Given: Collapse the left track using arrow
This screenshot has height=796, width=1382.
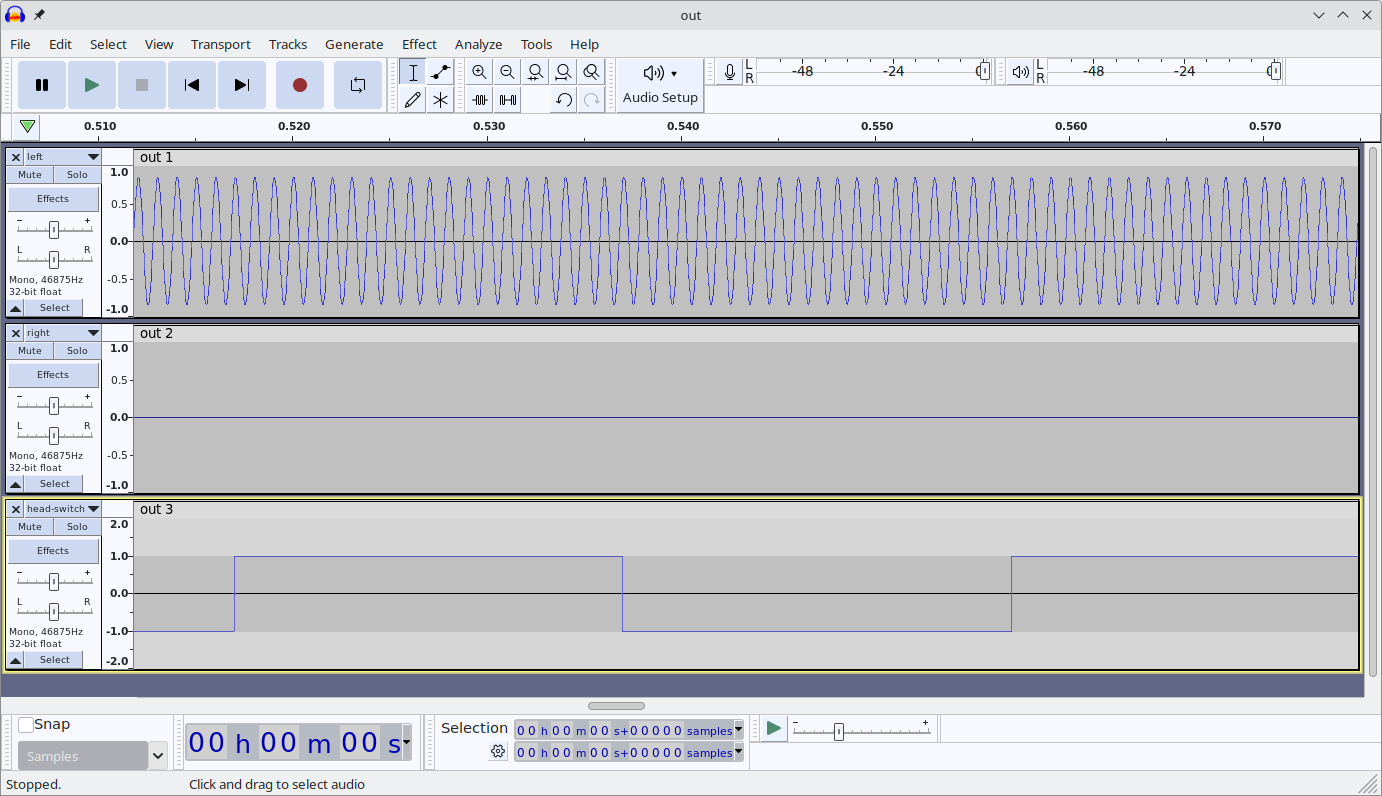Looking at the screenshot, I should point(16,308).
